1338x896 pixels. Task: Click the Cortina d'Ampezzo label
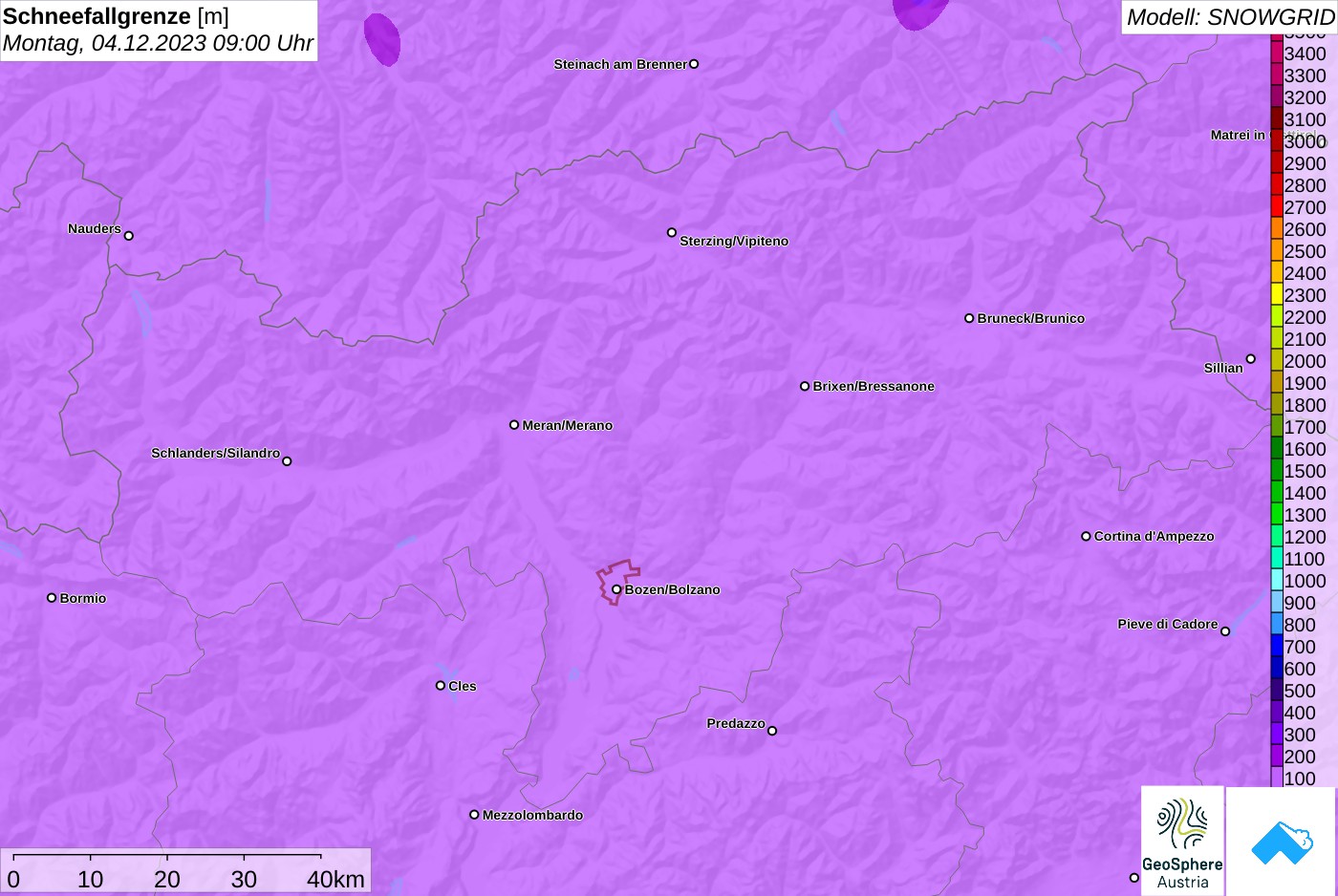1155,536
